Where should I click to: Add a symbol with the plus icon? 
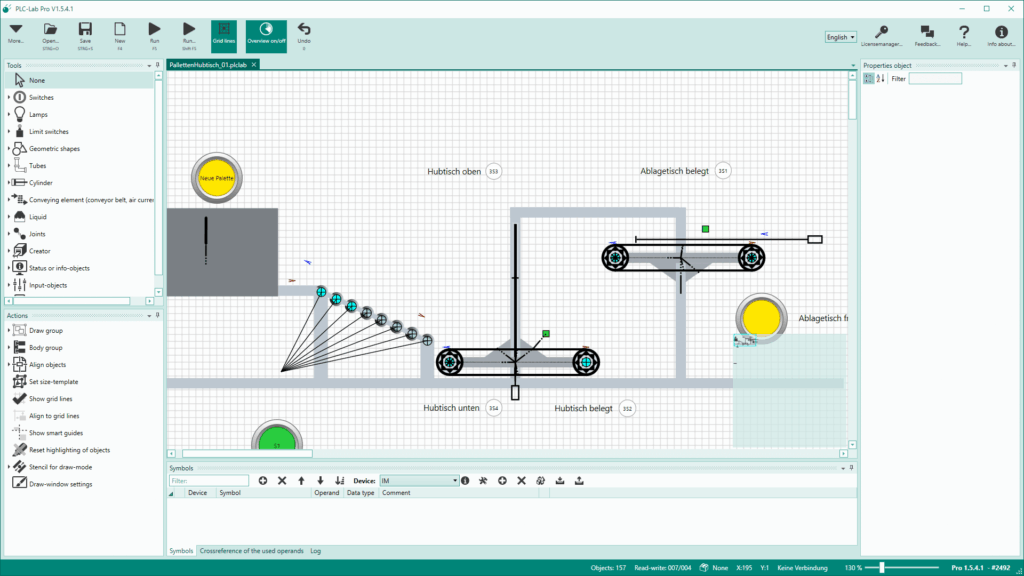click(263, 481)
